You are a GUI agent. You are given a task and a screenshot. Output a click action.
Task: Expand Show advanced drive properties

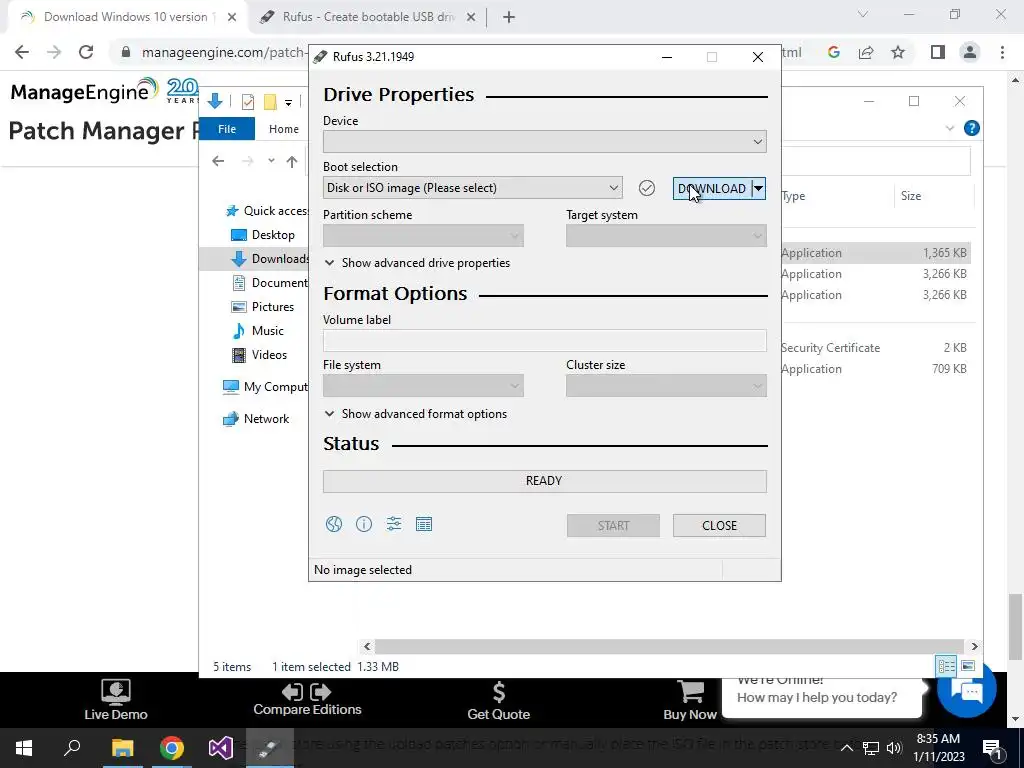(x=417, y=263)
